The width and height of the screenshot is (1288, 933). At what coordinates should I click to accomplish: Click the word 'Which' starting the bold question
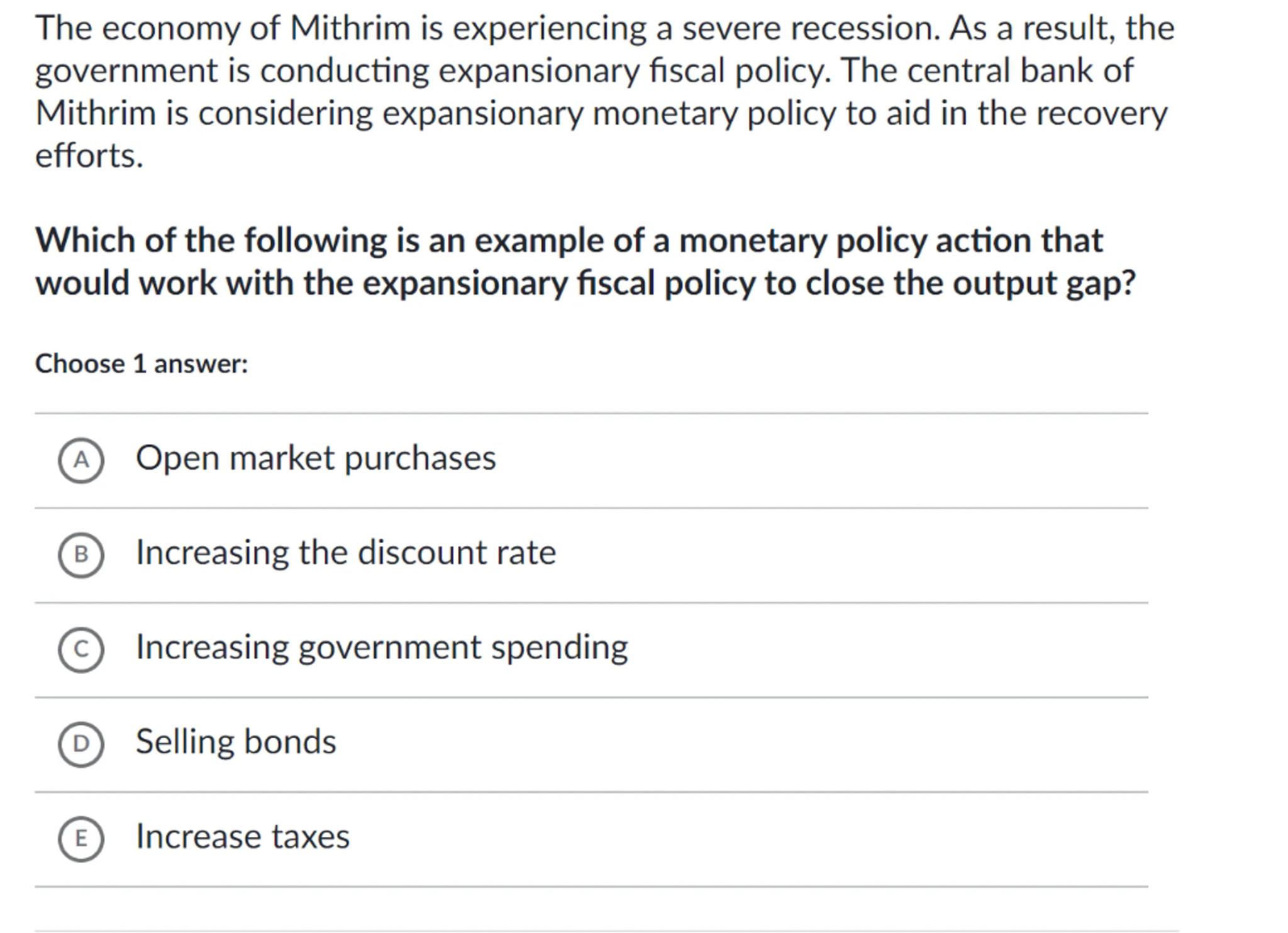tap(85, 240)
